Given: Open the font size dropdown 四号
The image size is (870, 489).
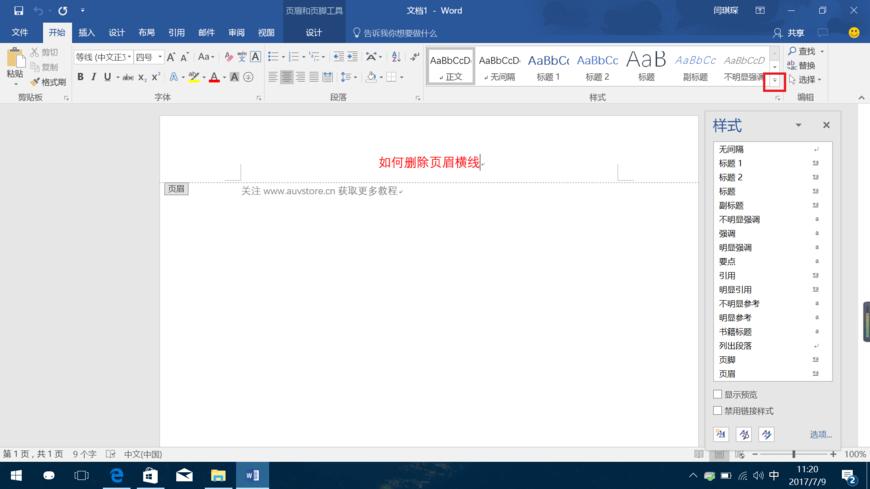Looking at the screenshot, I should point(160,57).
